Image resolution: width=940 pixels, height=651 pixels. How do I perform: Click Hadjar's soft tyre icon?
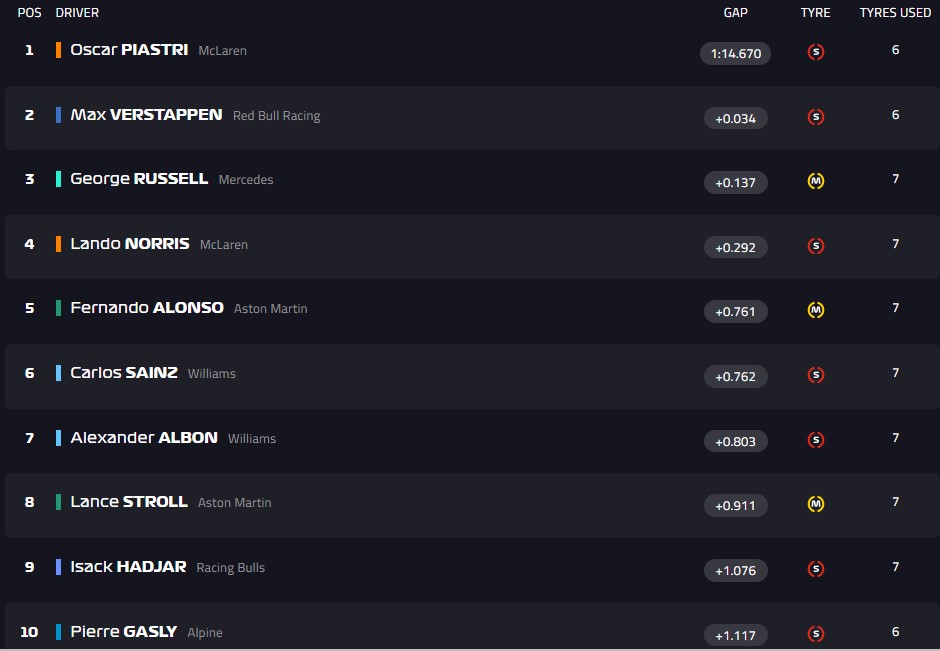pos(815,570)
